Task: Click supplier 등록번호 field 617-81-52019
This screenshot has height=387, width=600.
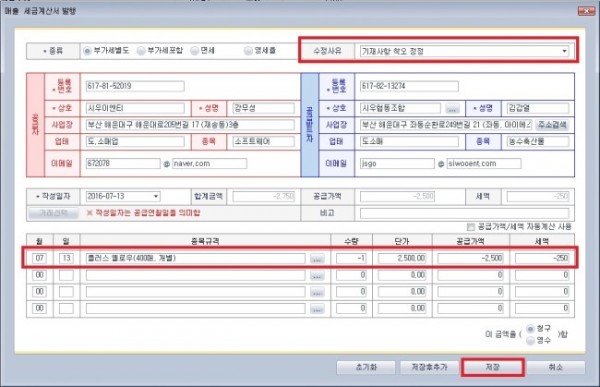Action: pos(135,86)
